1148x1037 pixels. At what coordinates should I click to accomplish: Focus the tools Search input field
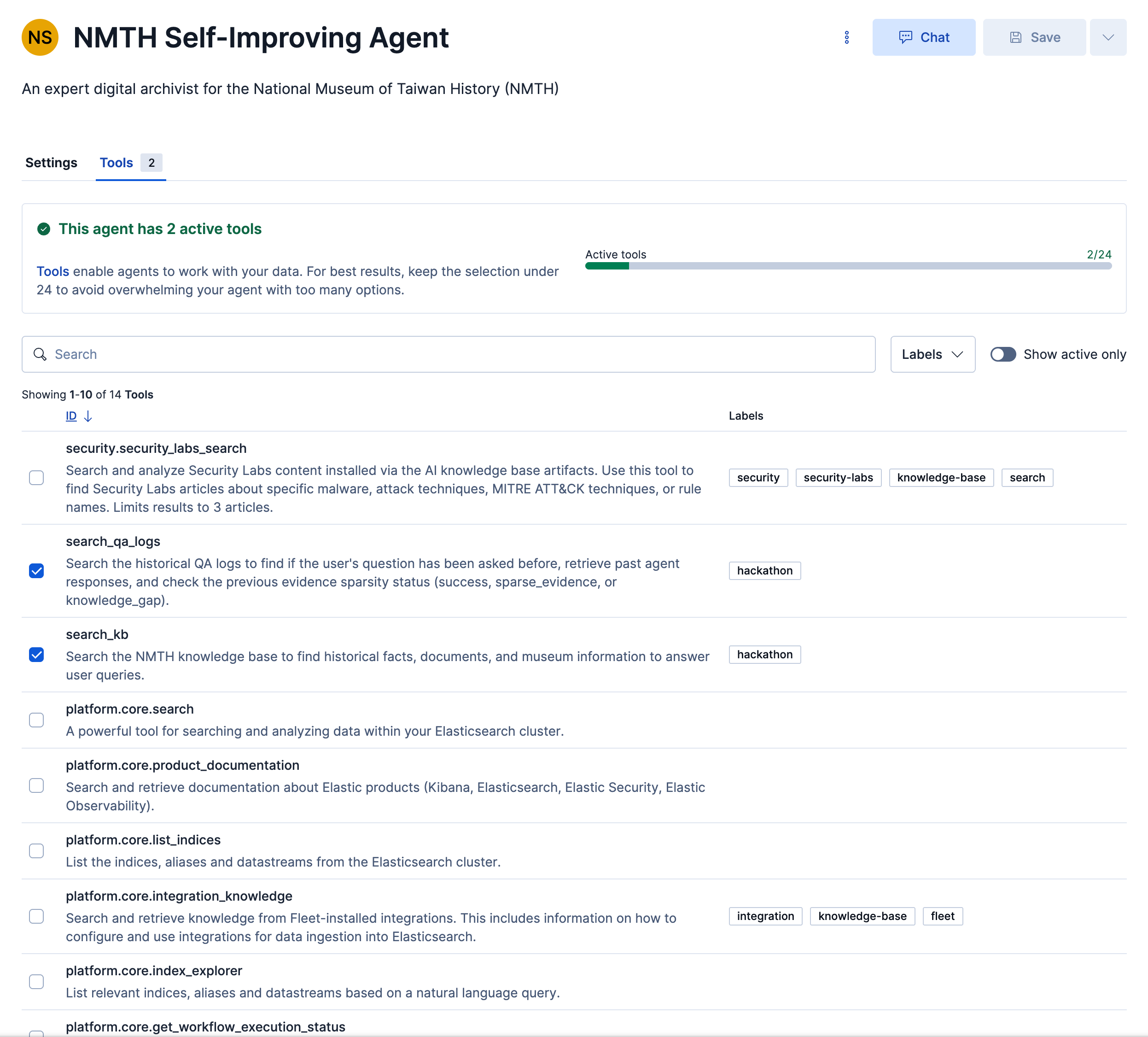tap(455, 354)
